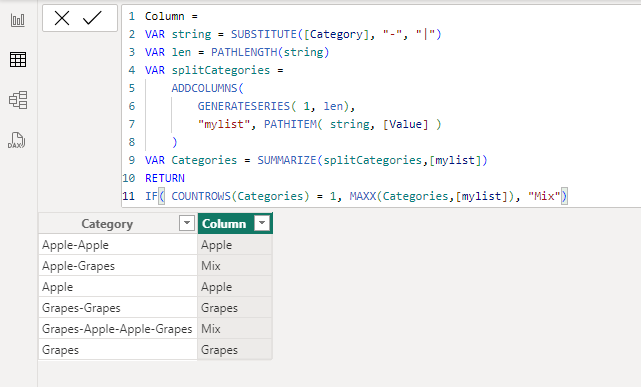Viewport: 641px width, 387px height.
Task: Click ADDCOLUMNS in the formula
Action: (204, 88)
